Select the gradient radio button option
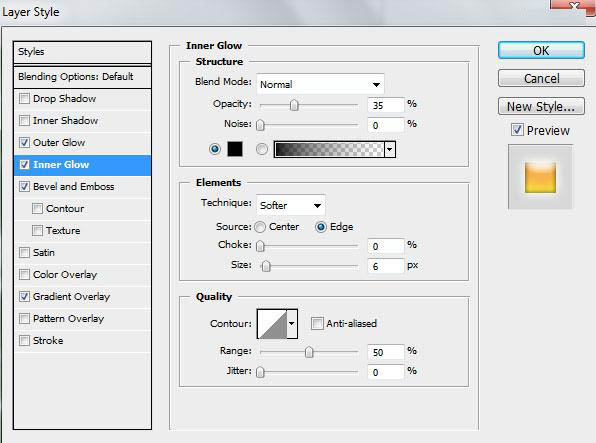The width and height of the screenshot is (596, 443). point(262,149)
